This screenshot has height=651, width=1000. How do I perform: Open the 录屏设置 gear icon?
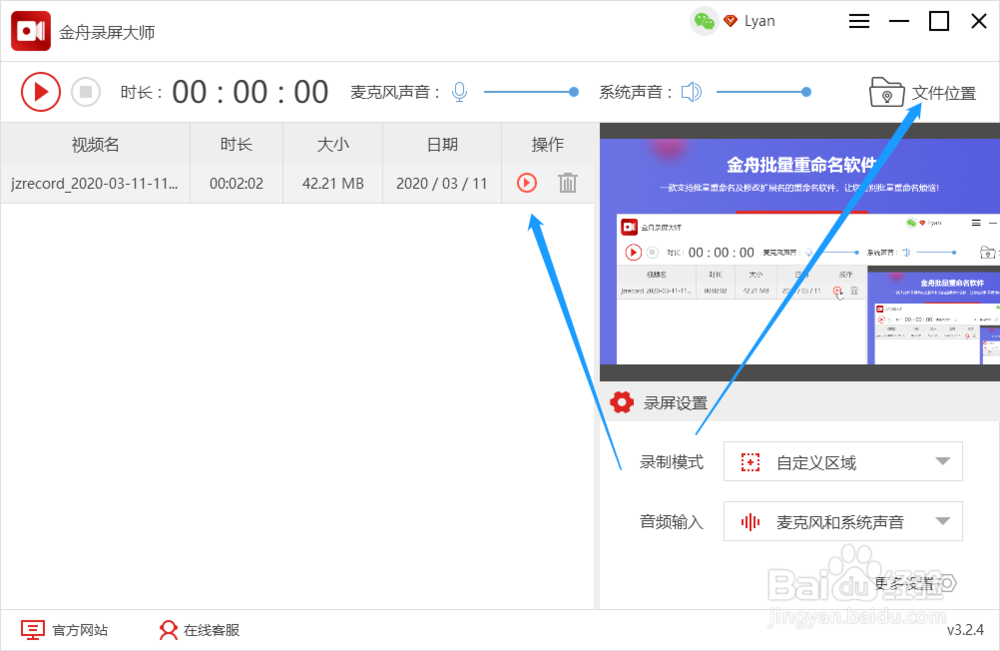coord(622,402)
